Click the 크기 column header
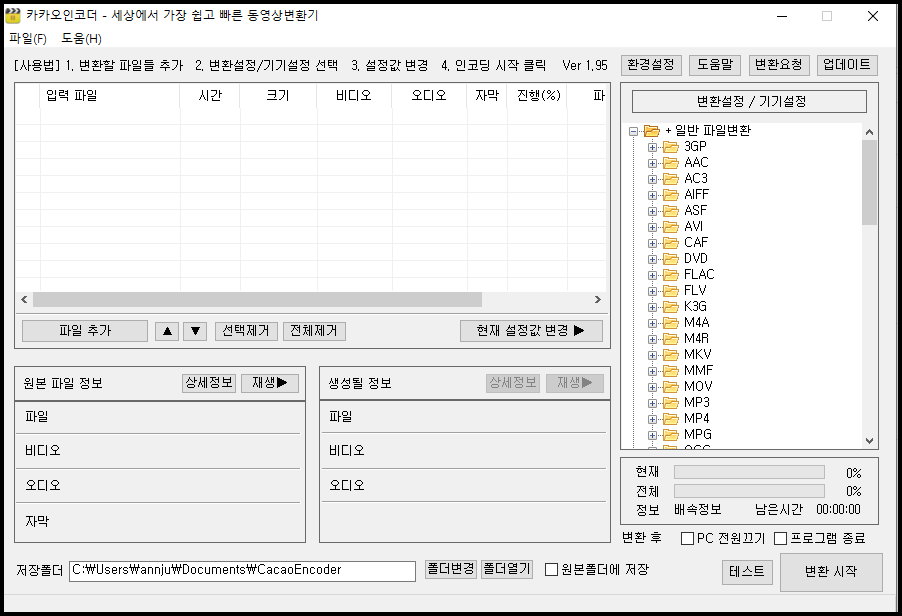 click(278, 95)
